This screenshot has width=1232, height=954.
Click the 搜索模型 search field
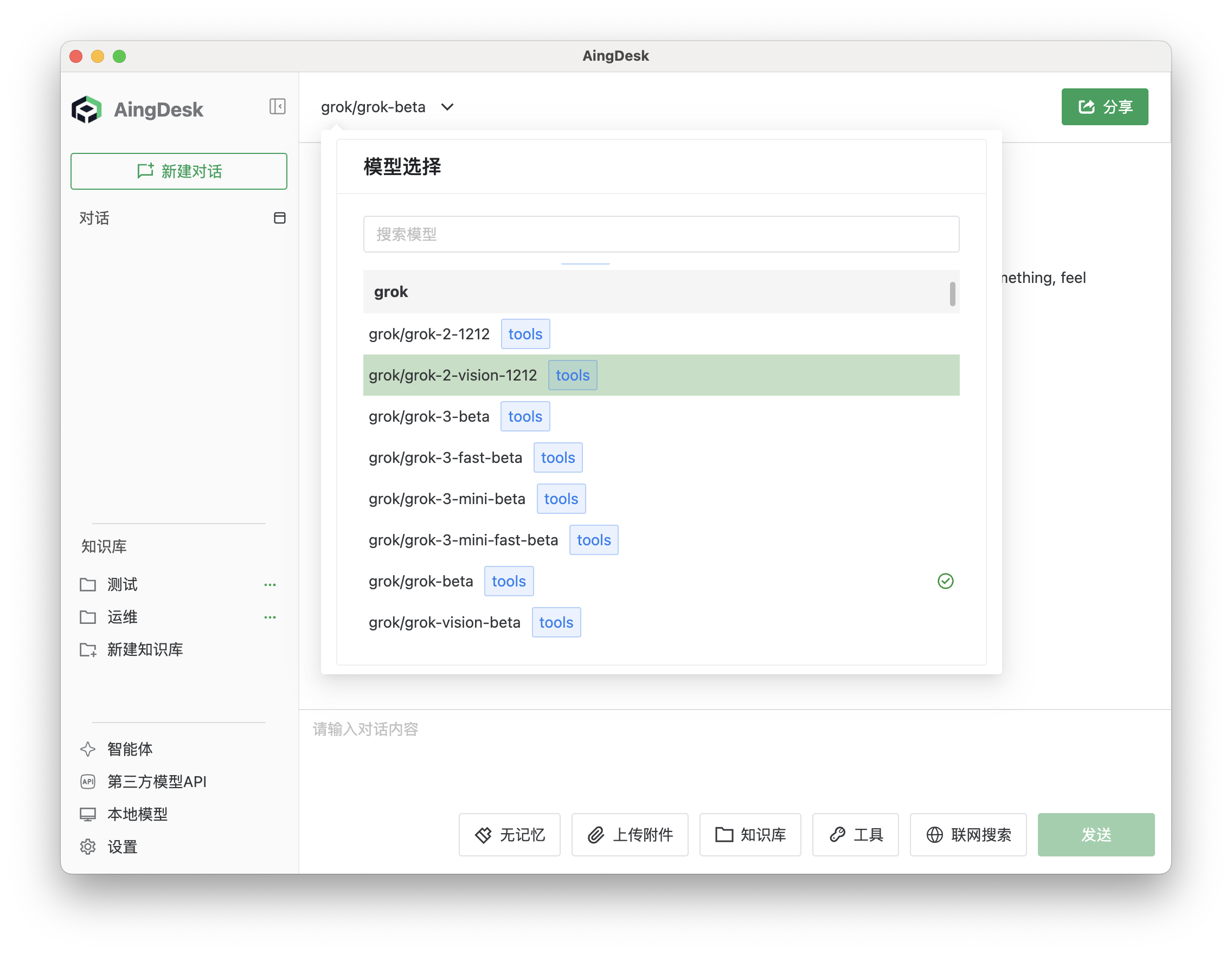coord(660,235)
